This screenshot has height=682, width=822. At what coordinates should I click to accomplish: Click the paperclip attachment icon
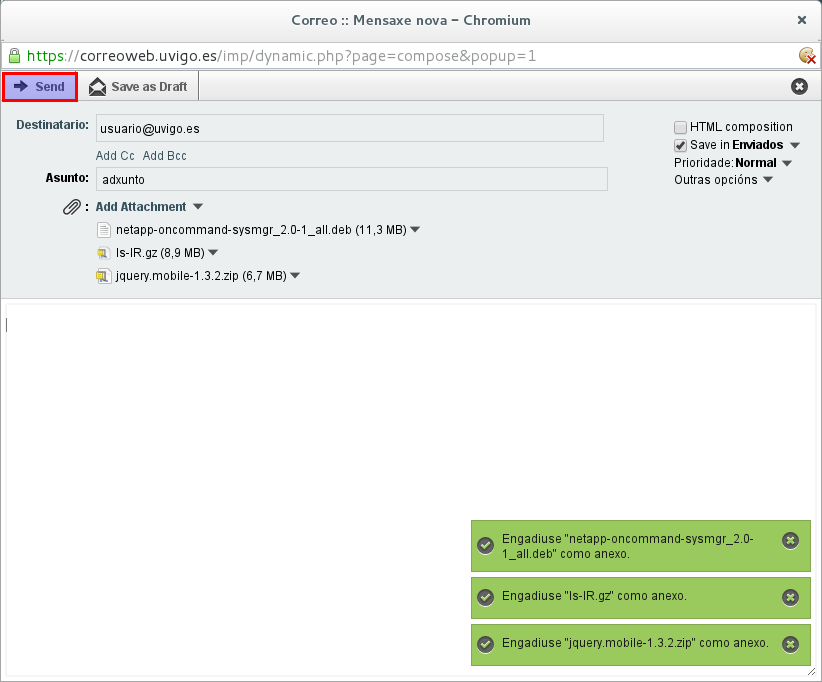tap(72, 207)
